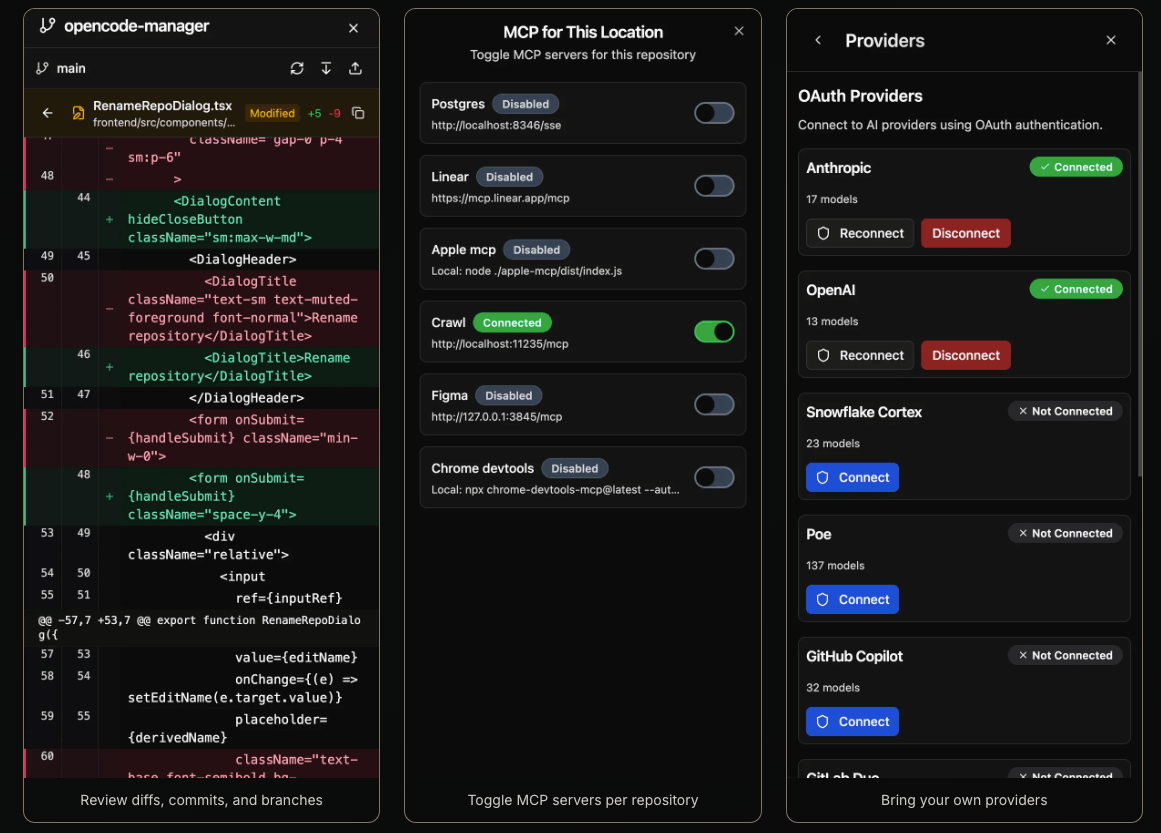Viewport: 1161px width, 833px height.
Task: Close the opencode-manager panel
Action: 353,28
